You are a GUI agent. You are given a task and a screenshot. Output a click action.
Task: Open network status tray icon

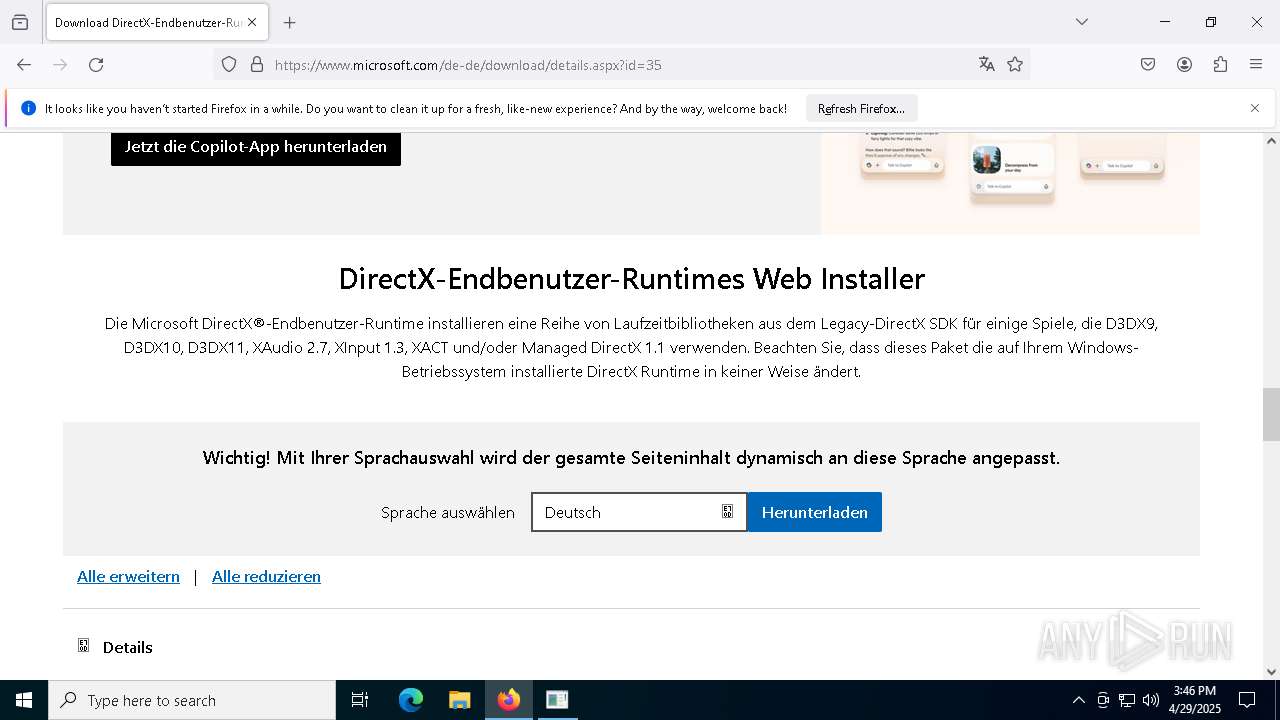coord(1127,700)
